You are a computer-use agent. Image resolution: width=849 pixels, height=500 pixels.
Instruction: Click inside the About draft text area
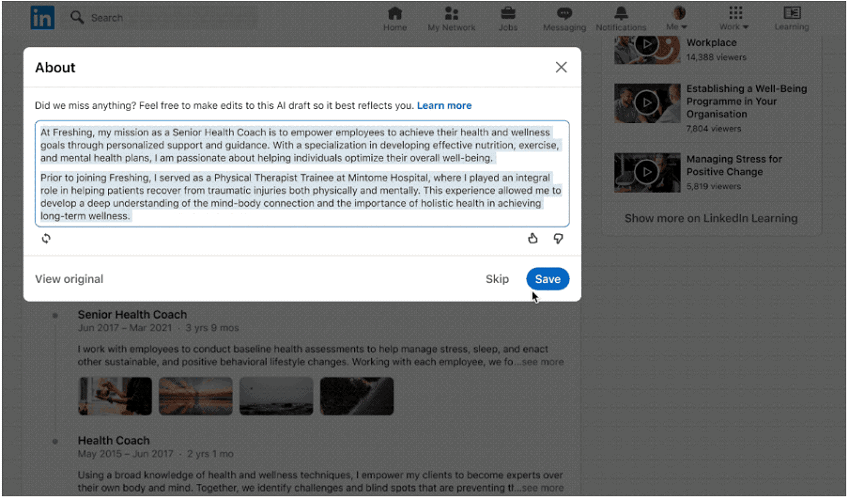[x=302, y=173]
